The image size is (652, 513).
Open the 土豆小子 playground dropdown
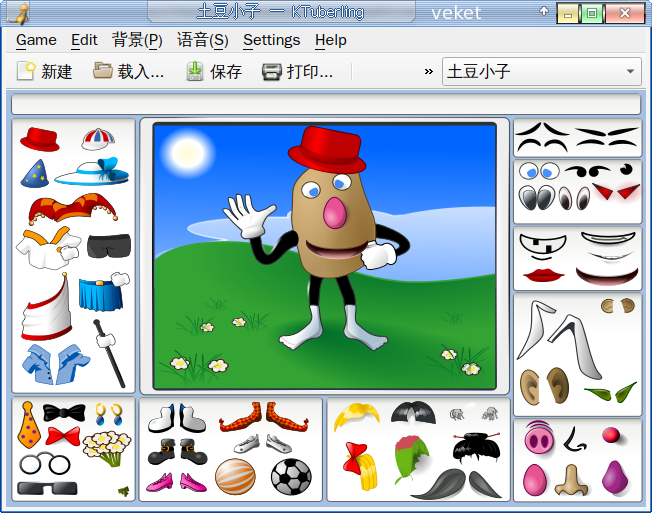pos(542,72)
